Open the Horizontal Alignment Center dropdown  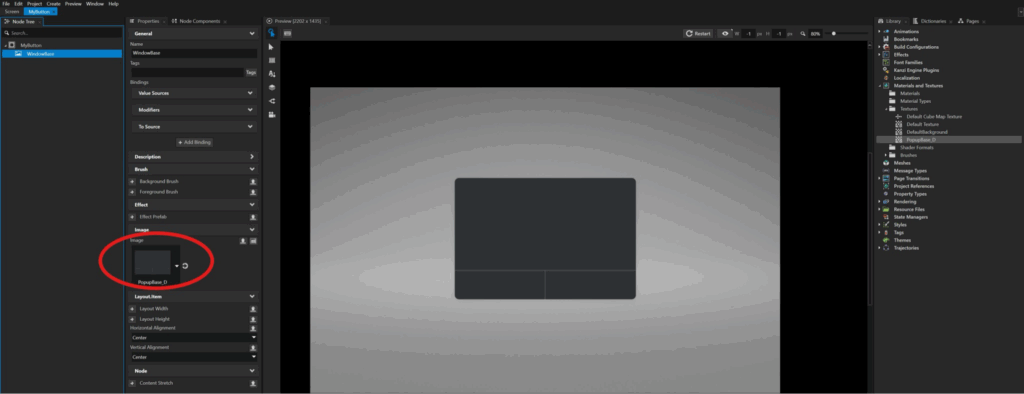194,338
